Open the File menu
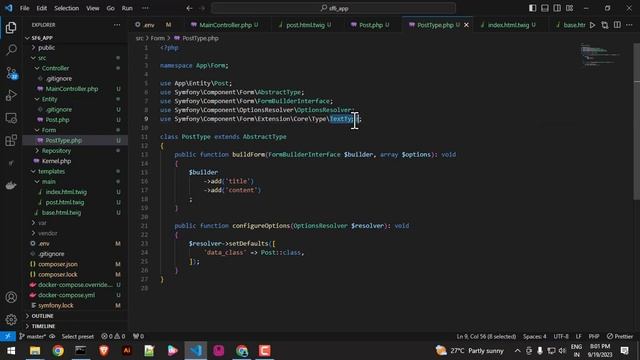The image size is (640, 360). click(24, 8)
